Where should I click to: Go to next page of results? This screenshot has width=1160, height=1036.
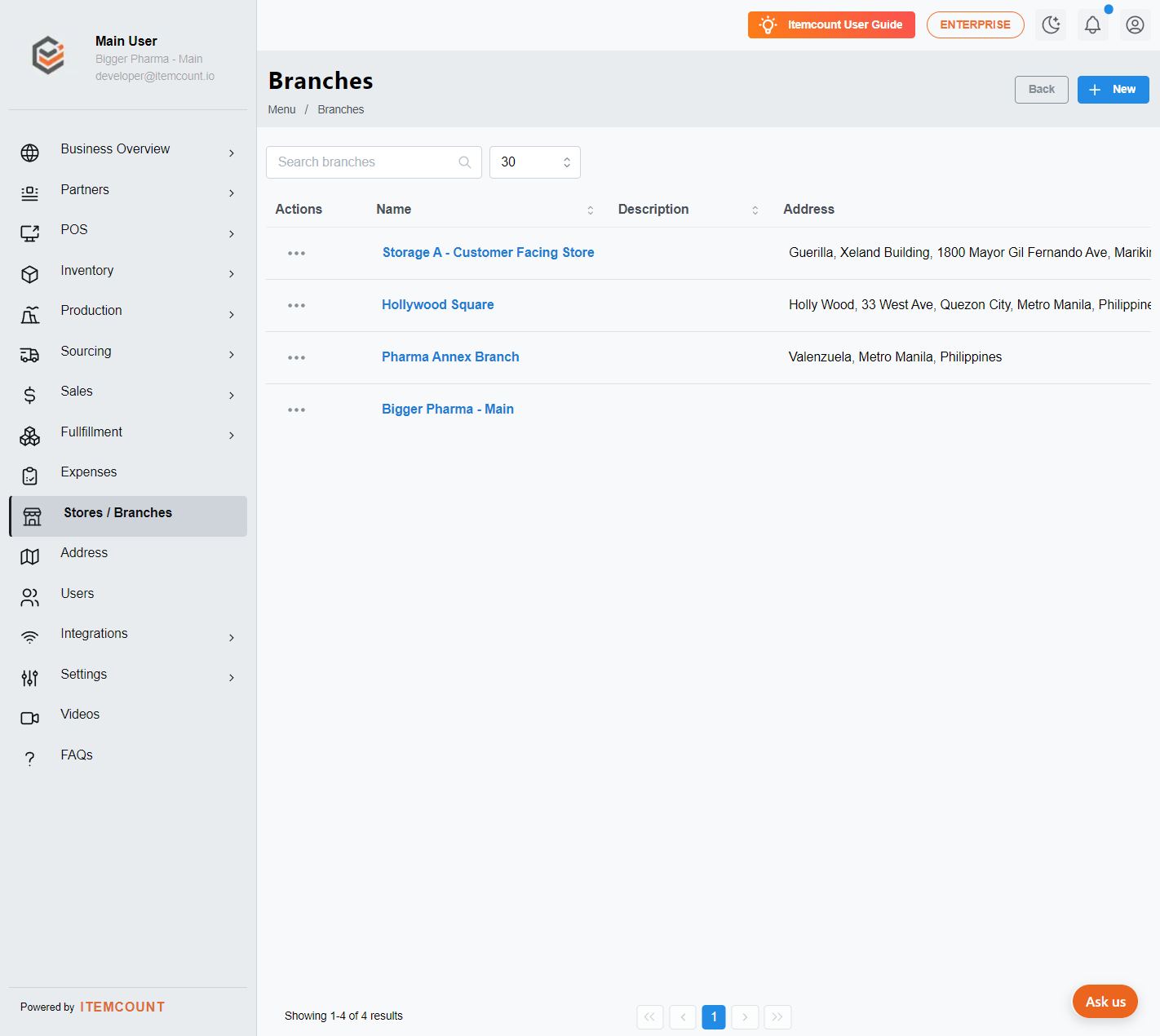[x=746, y=1017]
